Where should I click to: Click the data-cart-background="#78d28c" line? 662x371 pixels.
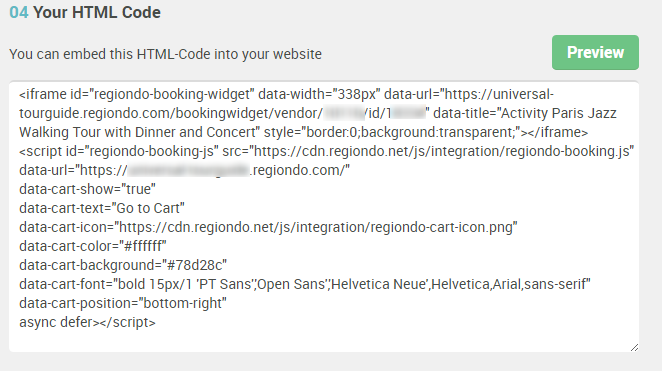(123, 265)
